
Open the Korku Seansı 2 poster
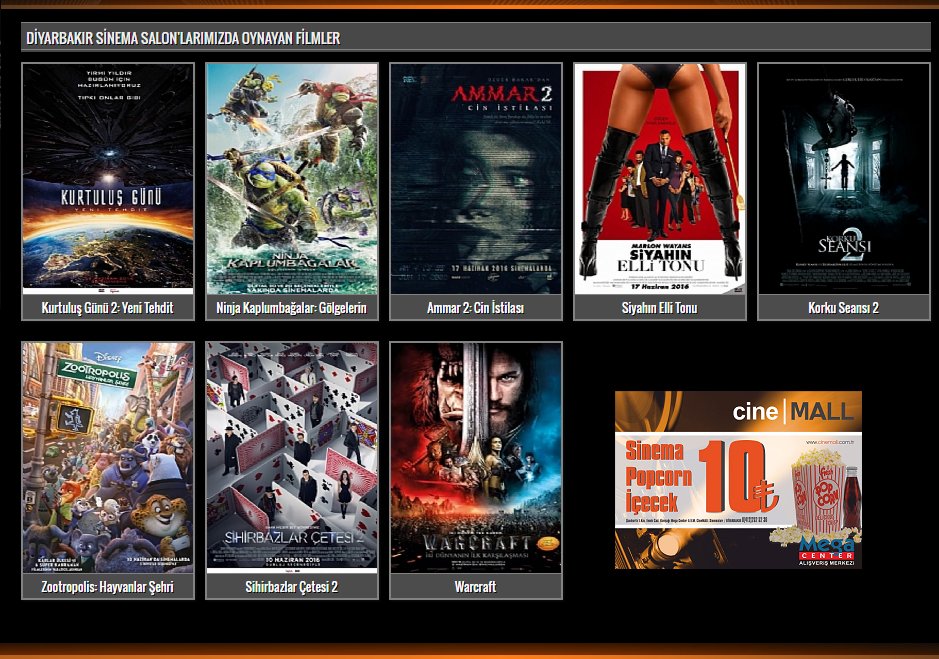[843, 179]
